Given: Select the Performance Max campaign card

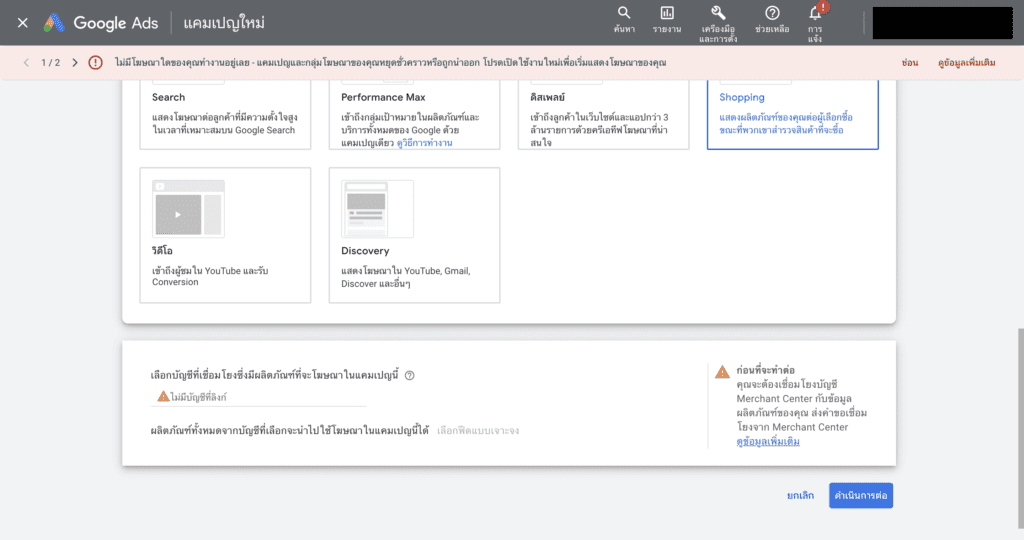Looking at the screenshot, I should pos(415,114).
